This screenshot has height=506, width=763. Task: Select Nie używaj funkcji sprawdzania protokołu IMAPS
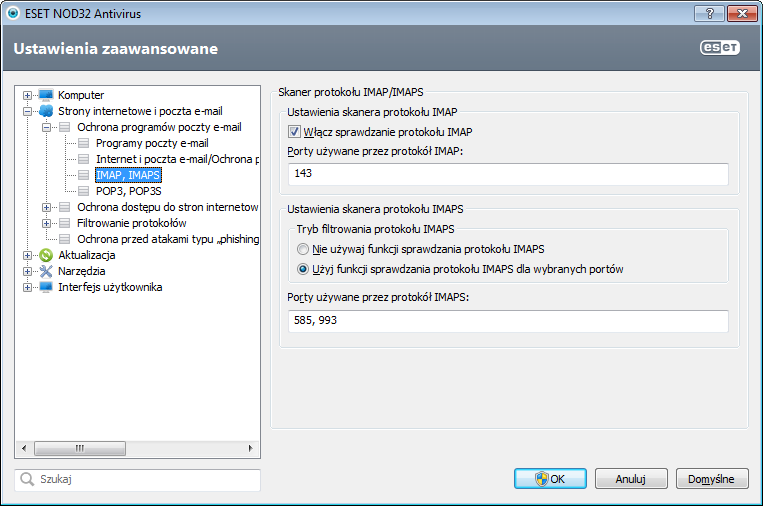[303, 249]
